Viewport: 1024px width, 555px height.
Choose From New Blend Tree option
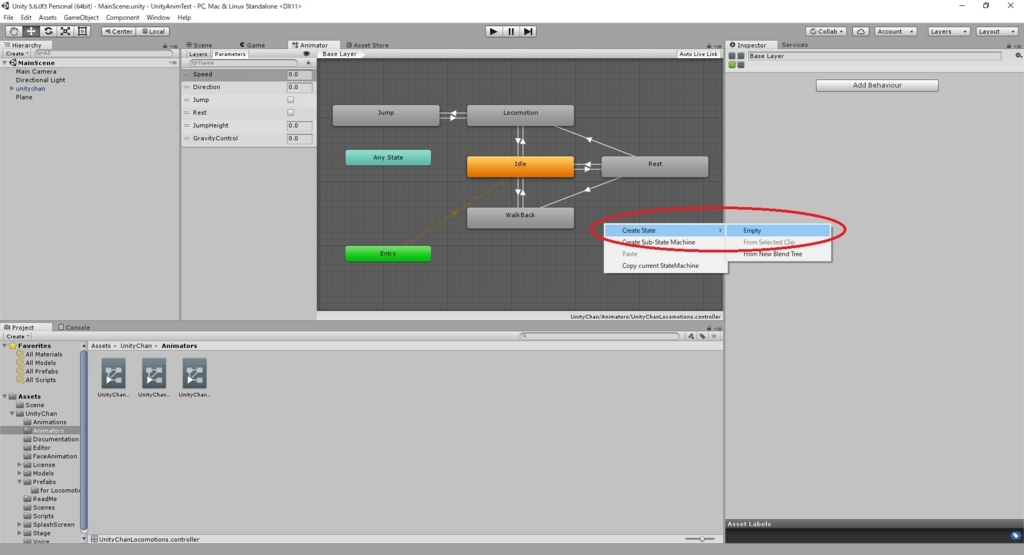pos(778,254)
